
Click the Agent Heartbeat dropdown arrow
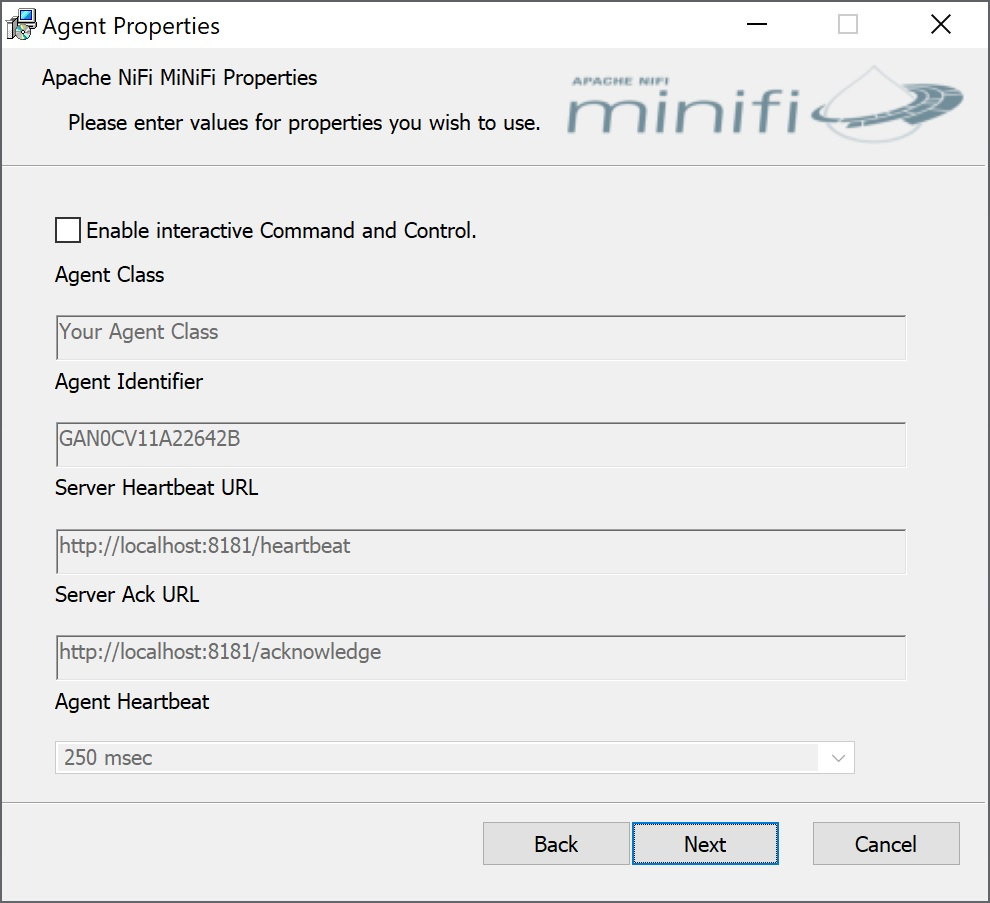[x=840, y=757]
